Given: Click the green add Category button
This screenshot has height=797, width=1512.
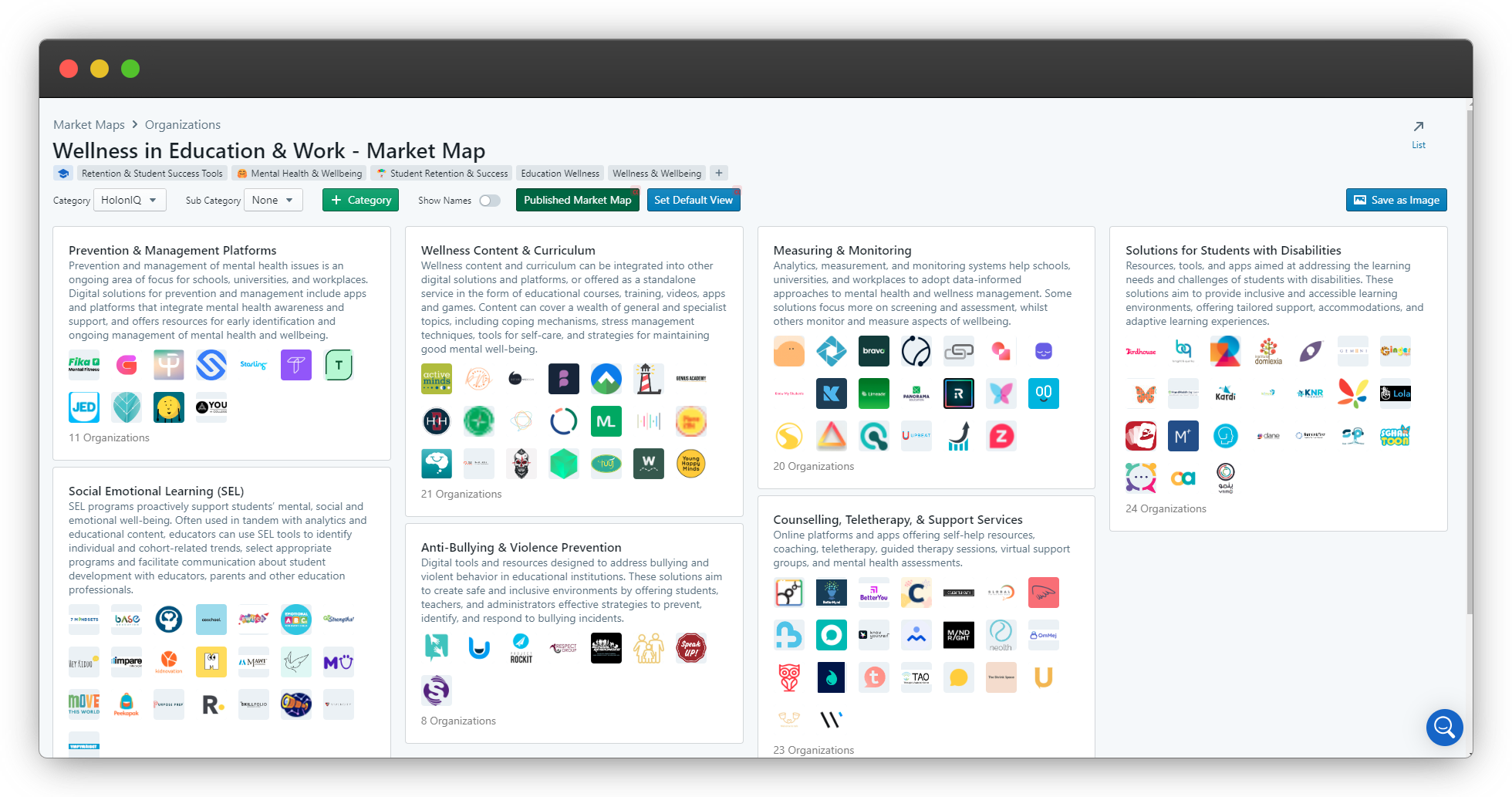Looking at the screenshot, I should click(x=360, y=200).
